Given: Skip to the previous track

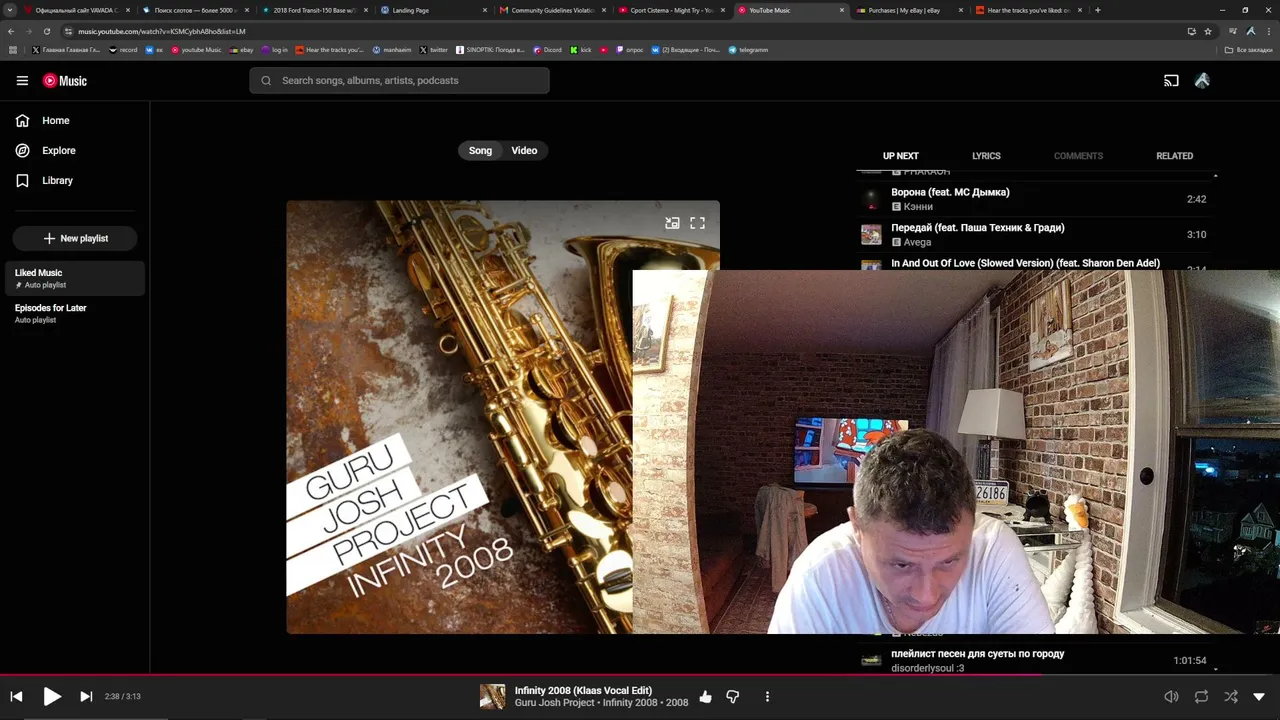Looking at the screenshot, I should click(16, 697).
